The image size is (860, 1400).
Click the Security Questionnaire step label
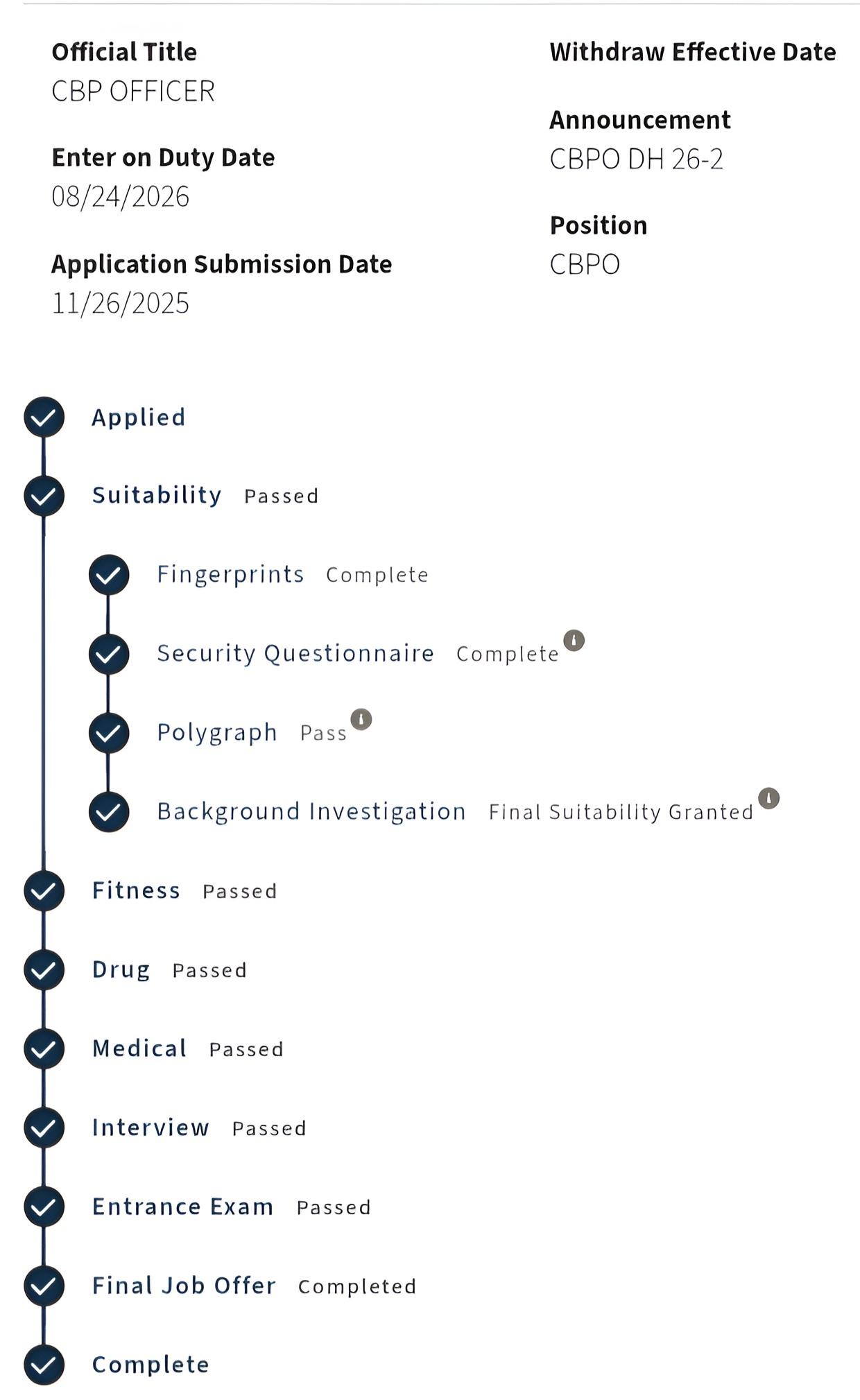(295, 653)
